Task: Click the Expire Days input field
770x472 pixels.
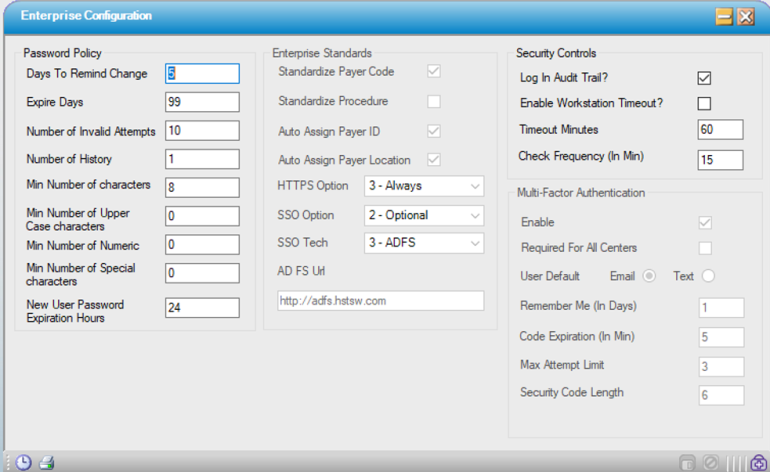Action: [203, 102]
